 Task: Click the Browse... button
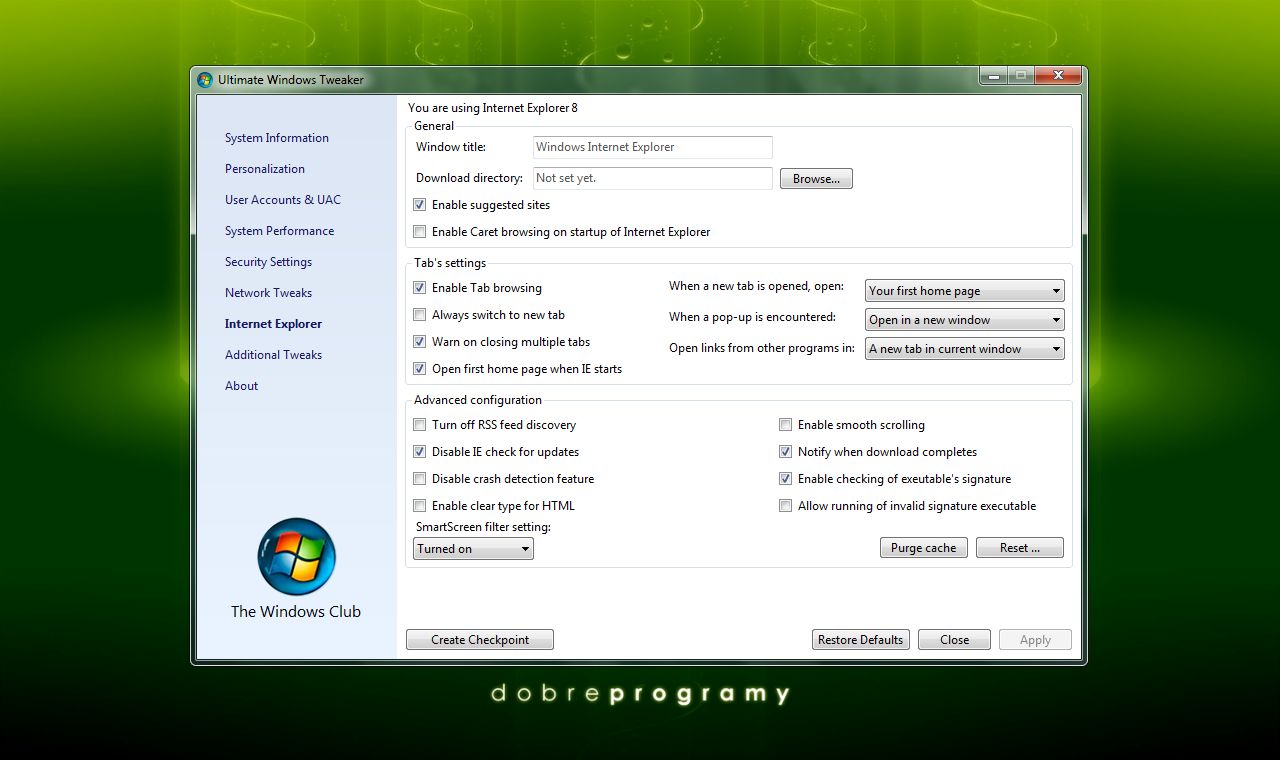pos(816,179)
